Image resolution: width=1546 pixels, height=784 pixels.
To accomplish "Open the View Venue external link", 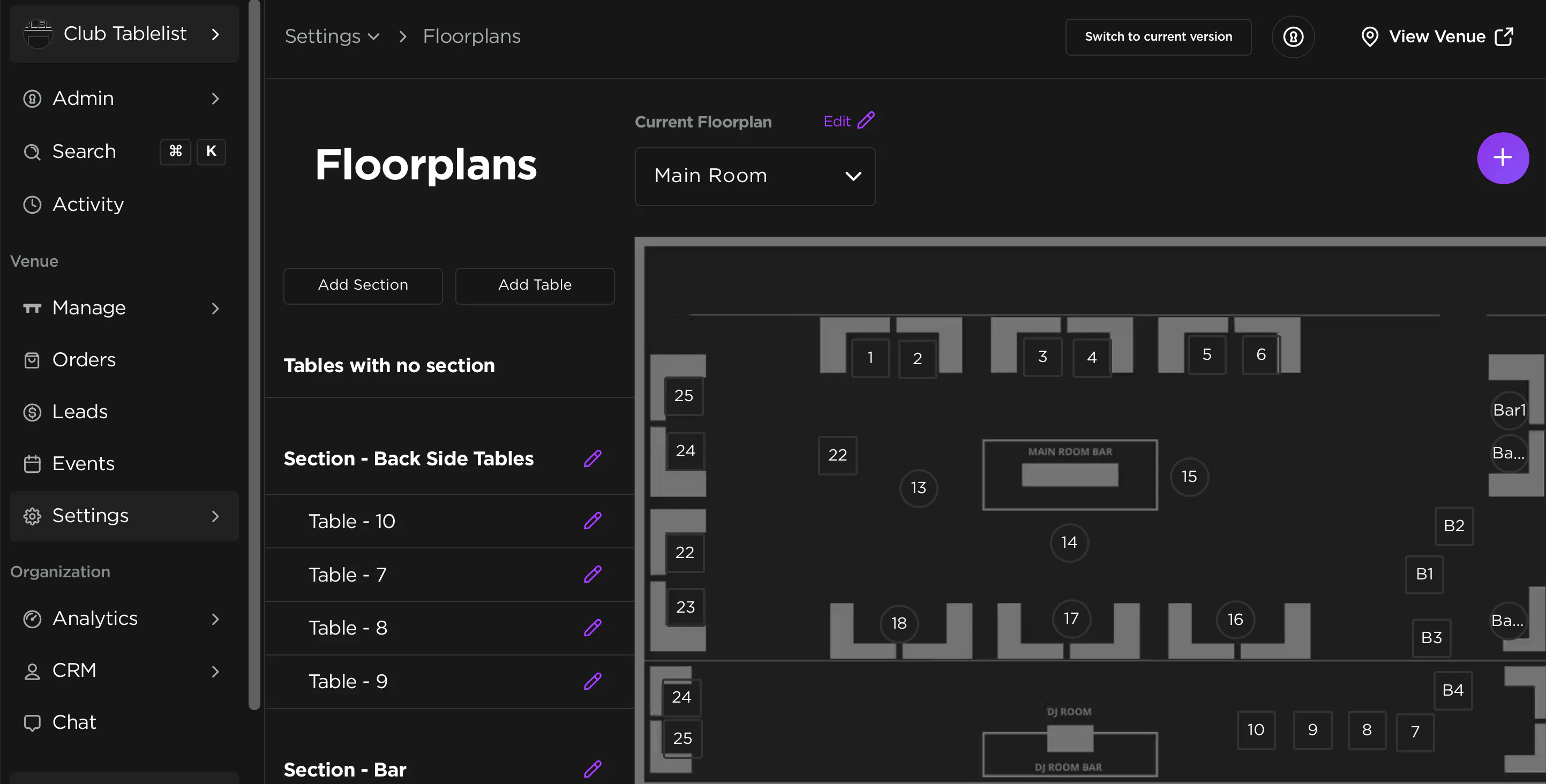I will [x=1437, y=36].
